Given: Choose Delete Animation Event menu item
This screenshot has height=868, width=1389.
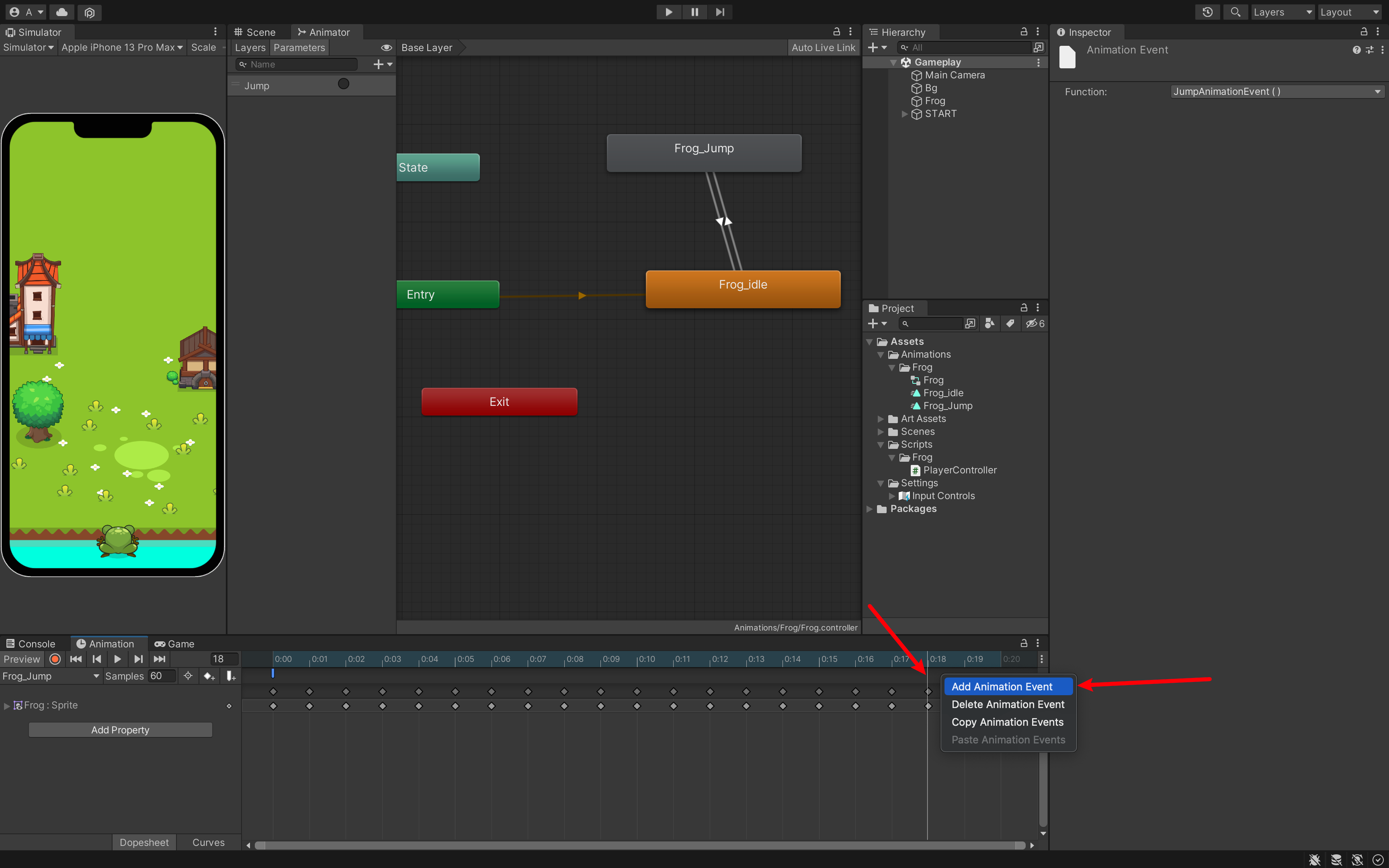Looking at the screenshot, I should (x=1008, y=704).
